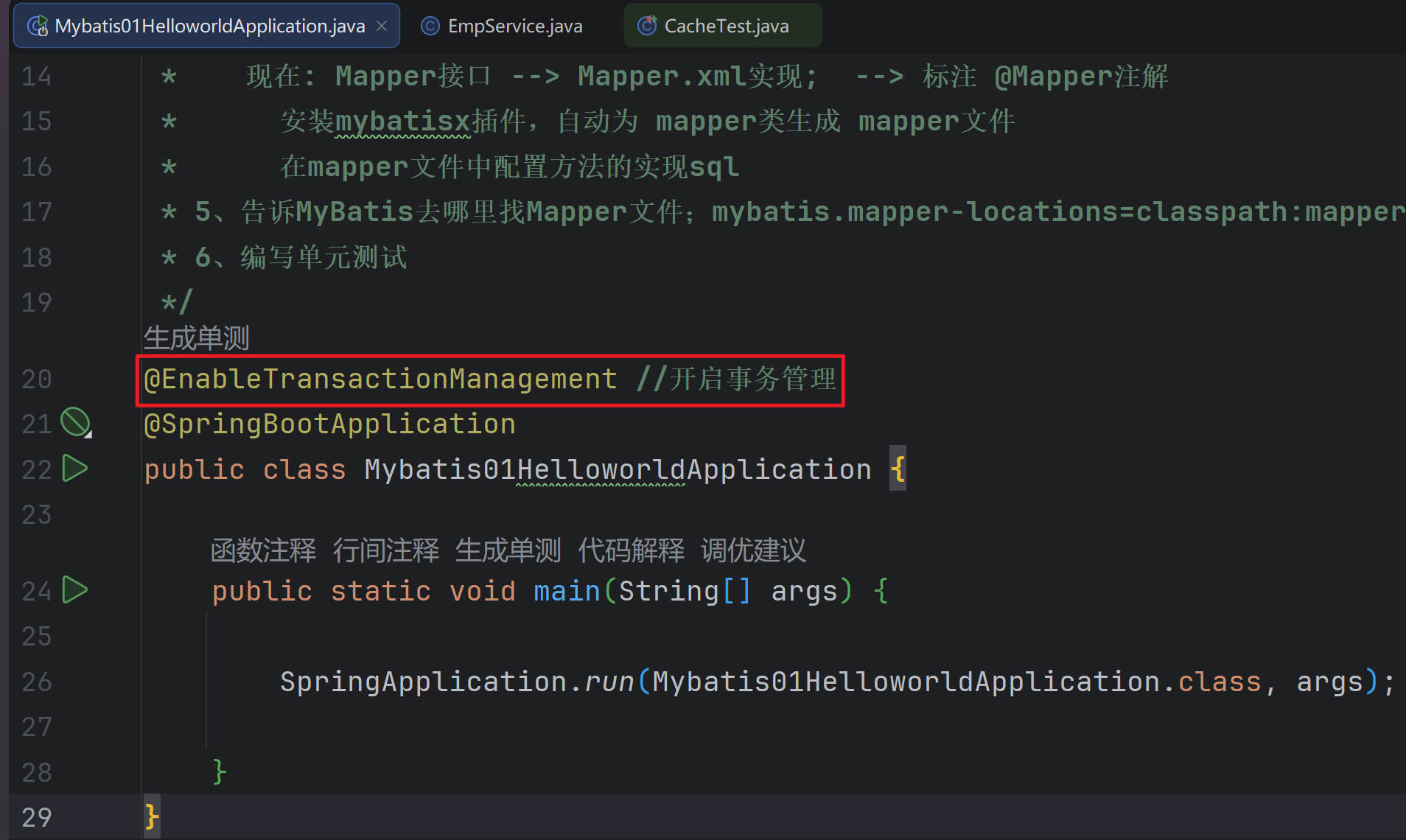Click the 调优建议 code lens link
1406x840 pixels.
753,550
